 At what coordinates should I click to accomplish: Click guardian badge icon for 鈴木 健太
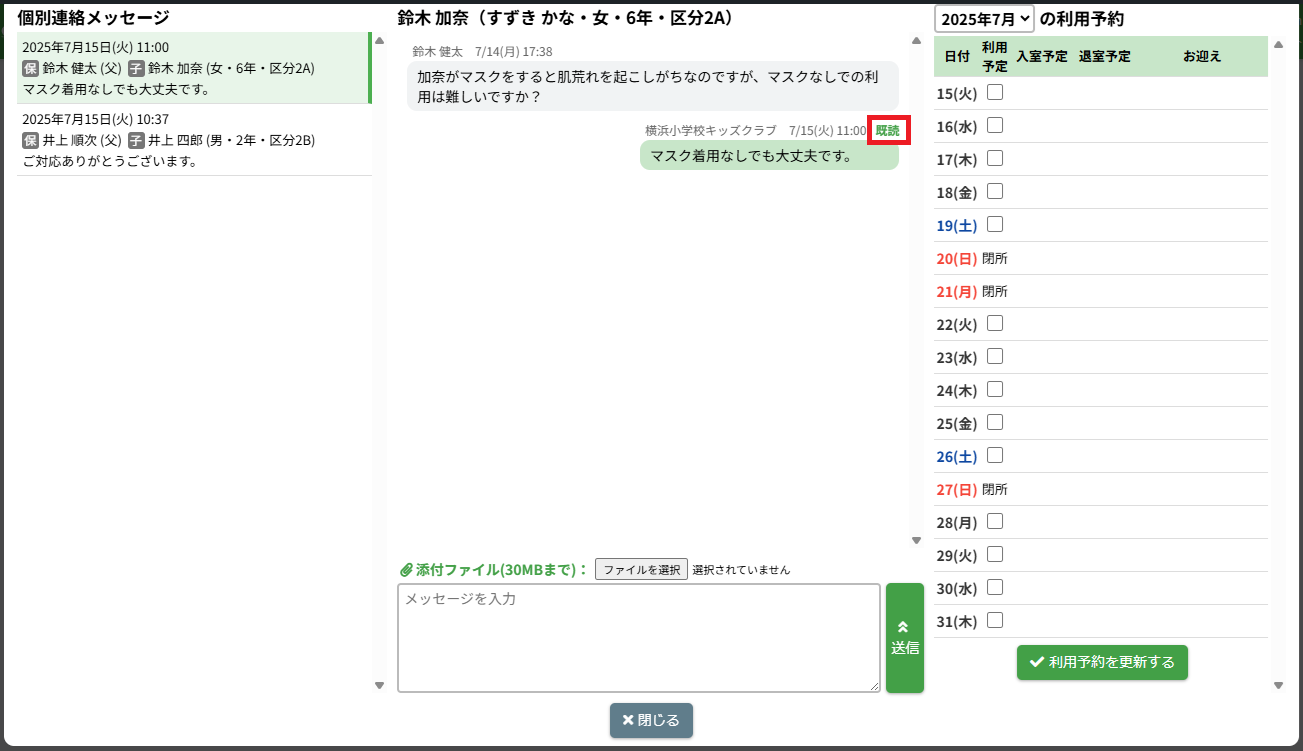(30, 69)
